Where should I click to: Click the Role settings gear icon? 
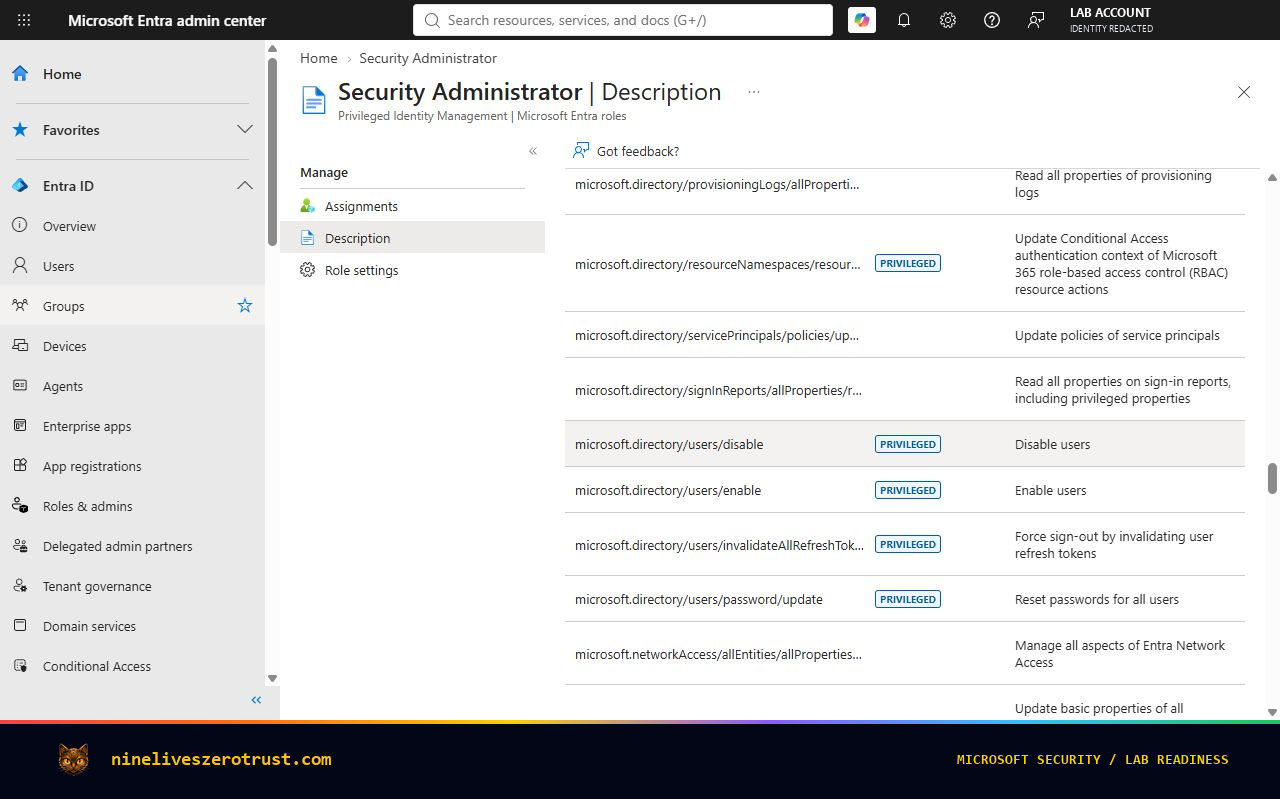[308, 270]
